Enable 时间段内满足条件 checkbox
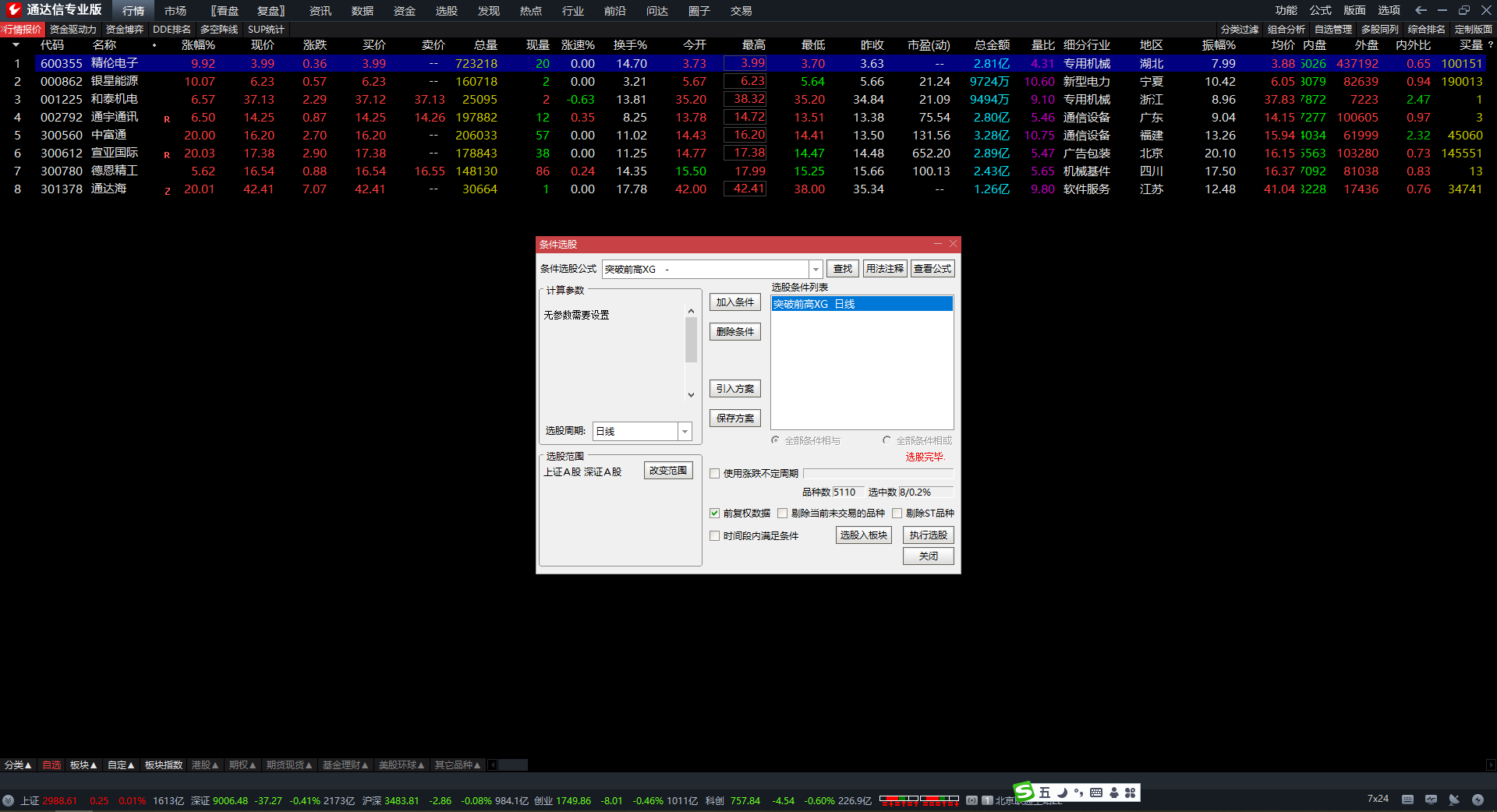Image resolution: width=1497 pixels, height=812 pixels. [714, 535]
